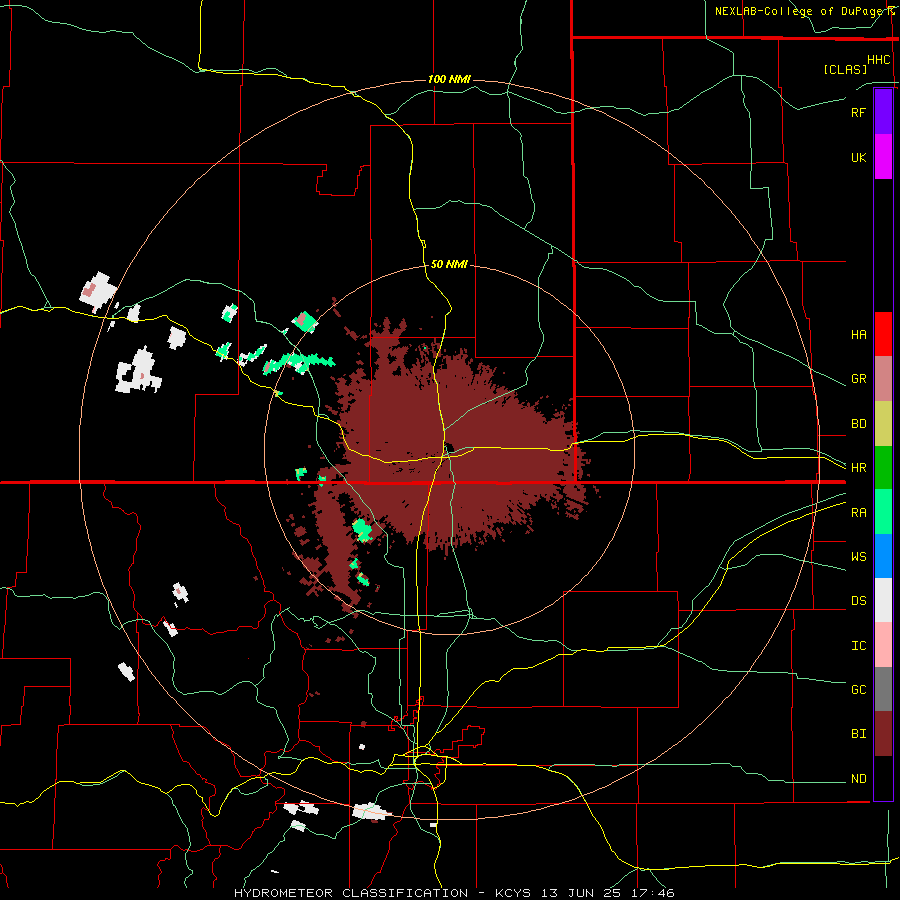Click the ND legend label
The image size is (900, 900).
tap(858, 779)
